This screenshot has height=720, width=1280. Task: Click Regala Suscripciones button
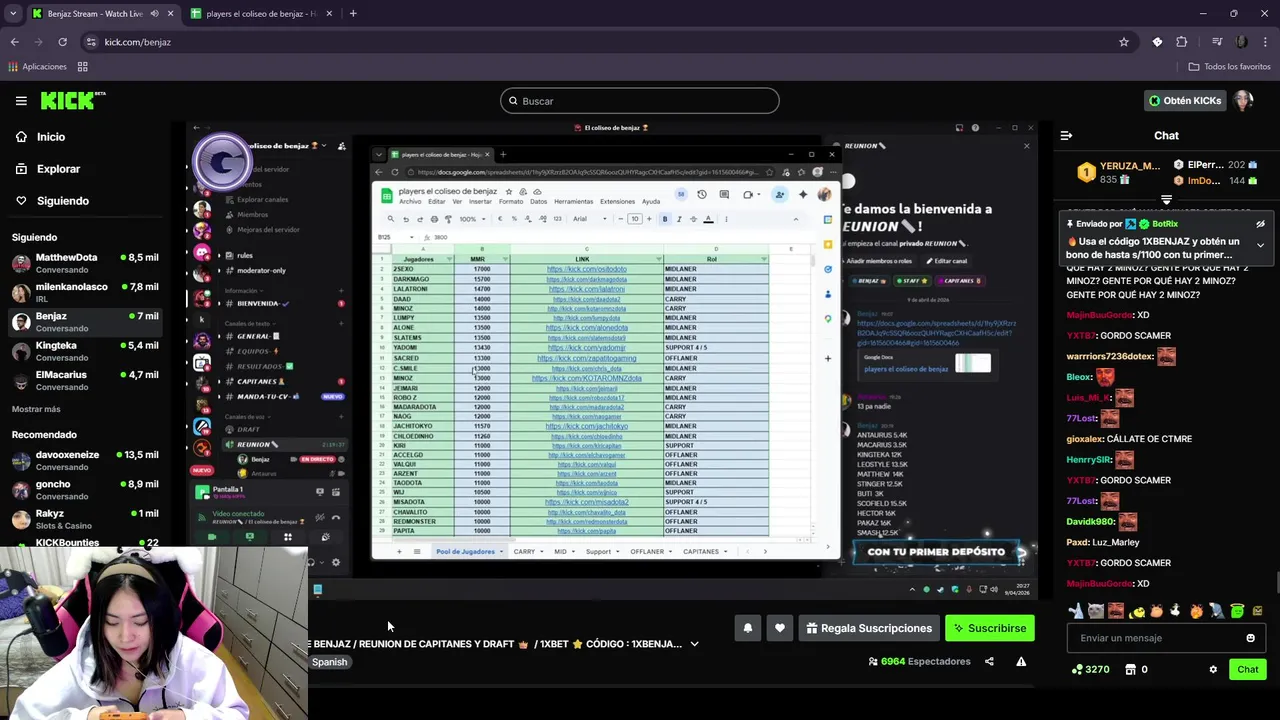tap(868, 628)
